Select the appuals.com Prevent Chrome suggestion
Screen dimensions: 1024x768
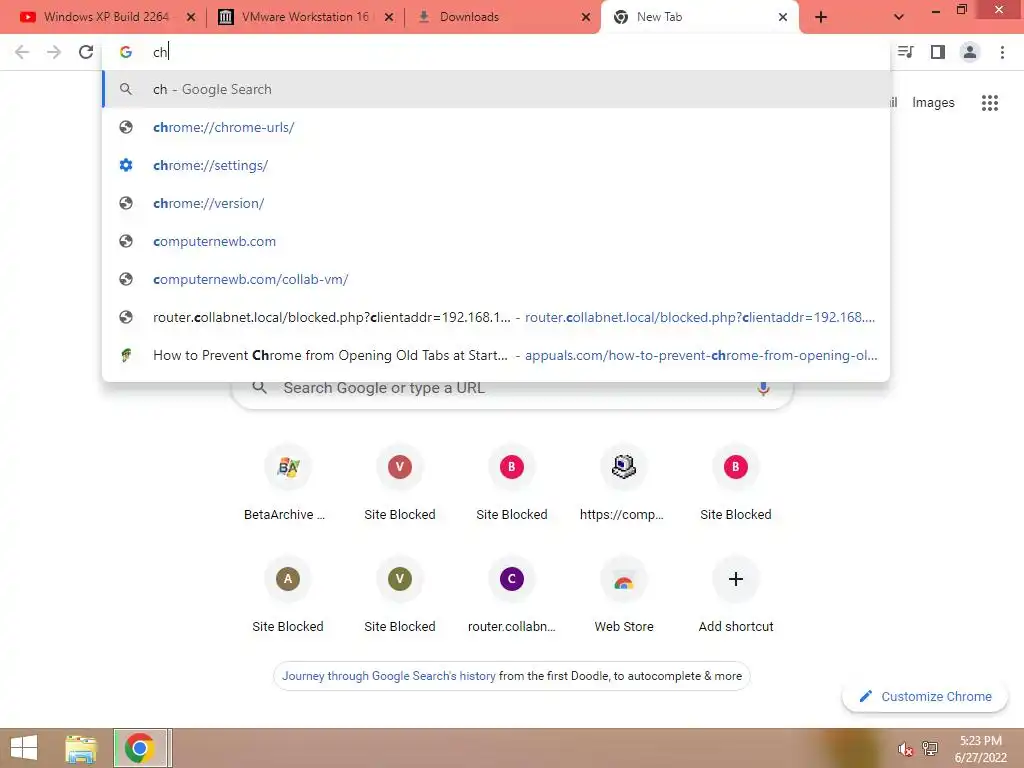pyautogui.click(x=496, y=355)
